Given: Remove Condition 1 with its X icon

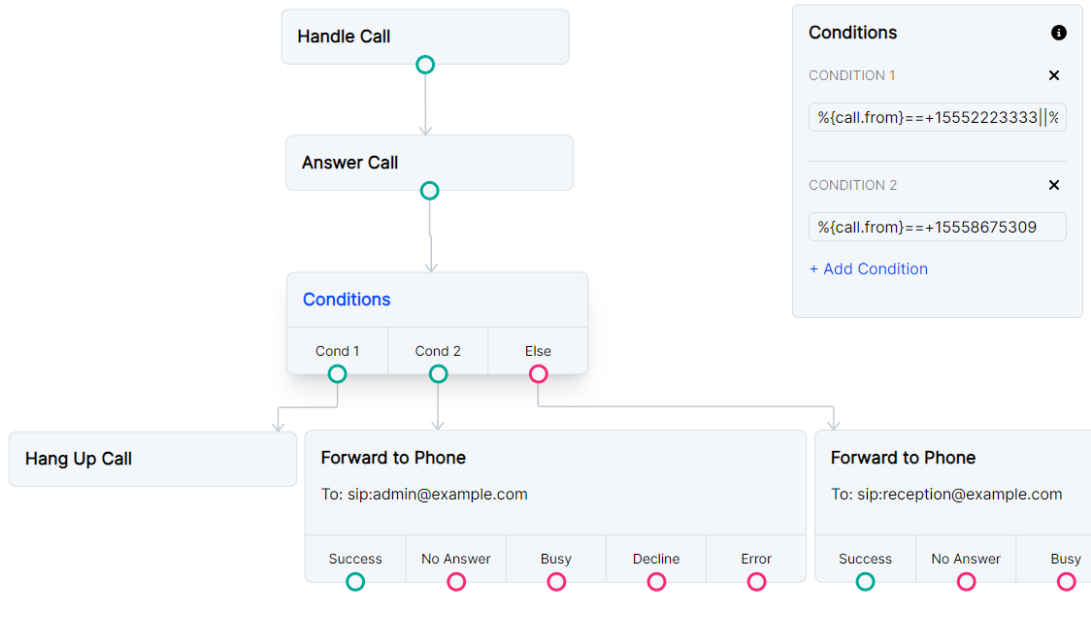Looking at the screenshot, I should point(1054,75).
